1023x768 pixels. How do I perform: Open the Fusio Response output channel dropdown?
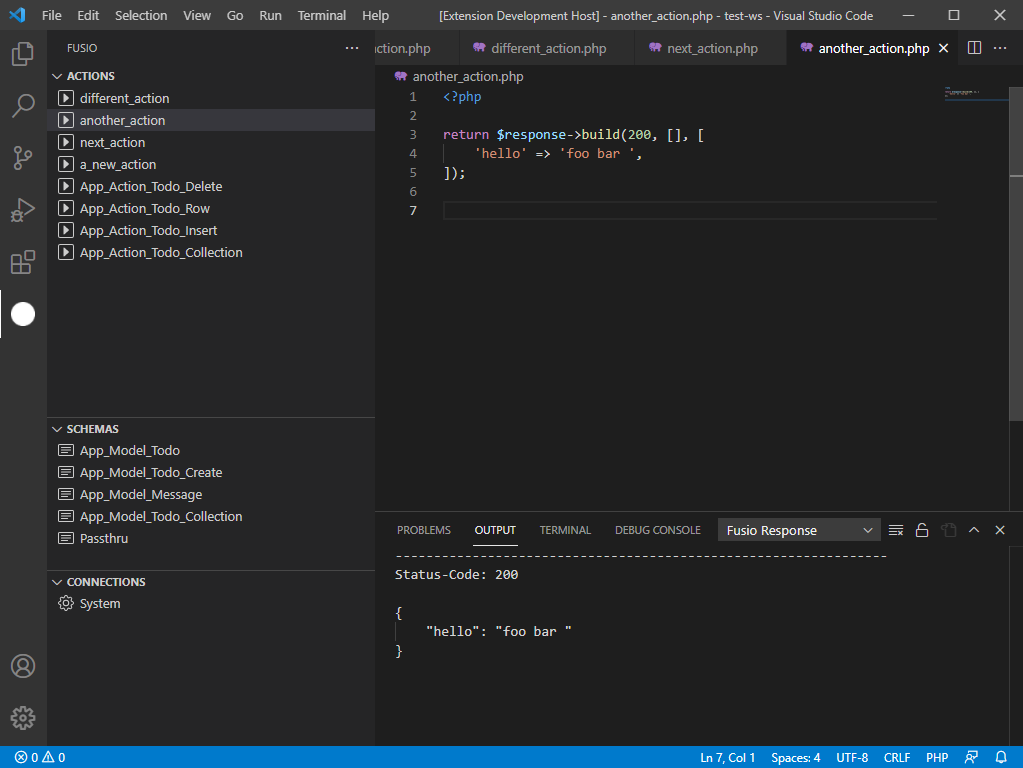pos(799,530)
